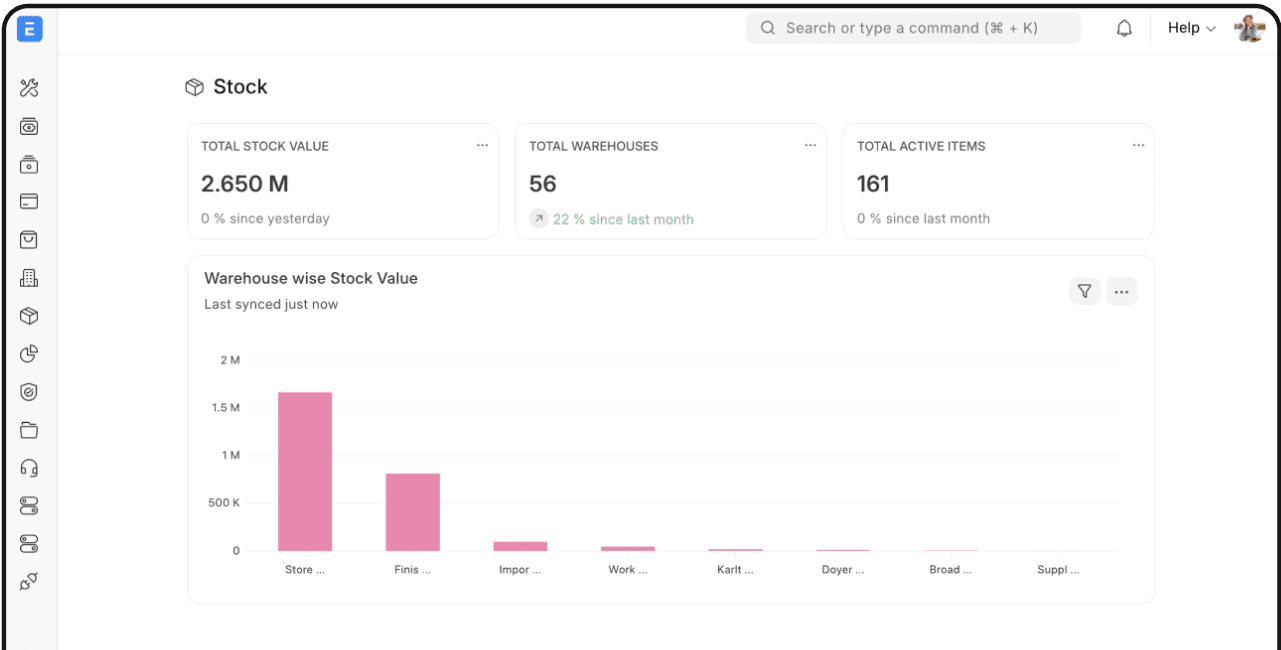Click the headset support sidebar icon
Screen dimensions: 1281x650
tap(29, 468)
